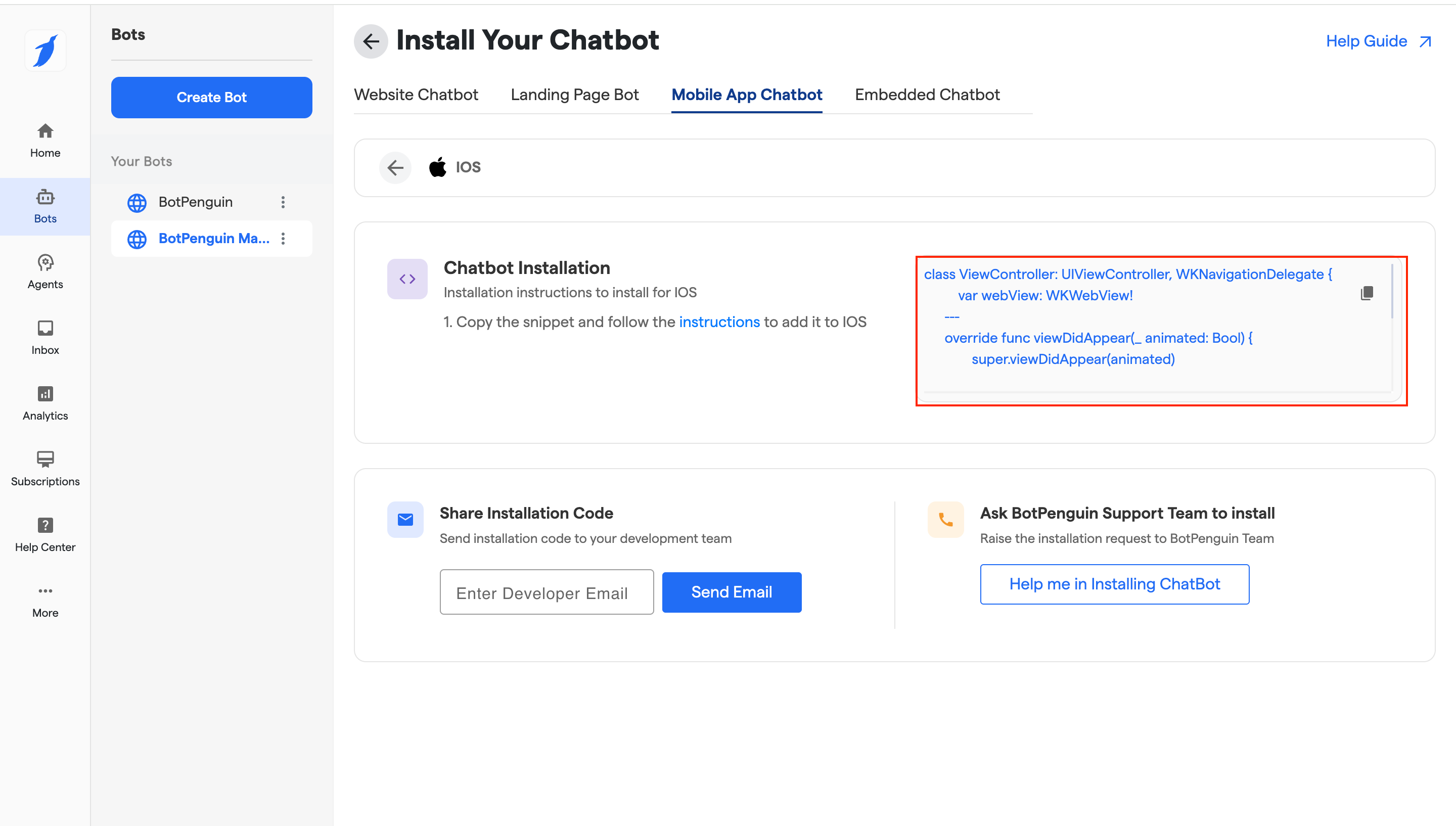The image size is (1456, 826).
Task: Open options menu for BotPenguin Ma... bot
Action: point(283,238)
